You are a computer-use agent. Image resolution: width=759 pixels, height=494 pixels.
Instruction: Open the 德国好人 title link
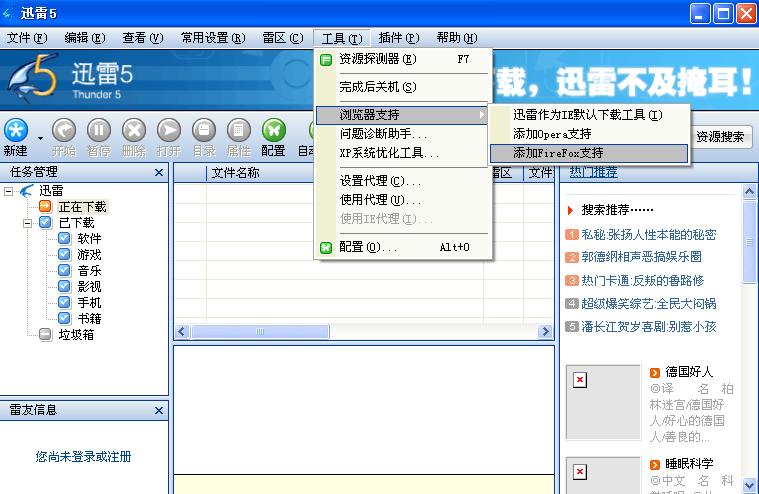689,372
